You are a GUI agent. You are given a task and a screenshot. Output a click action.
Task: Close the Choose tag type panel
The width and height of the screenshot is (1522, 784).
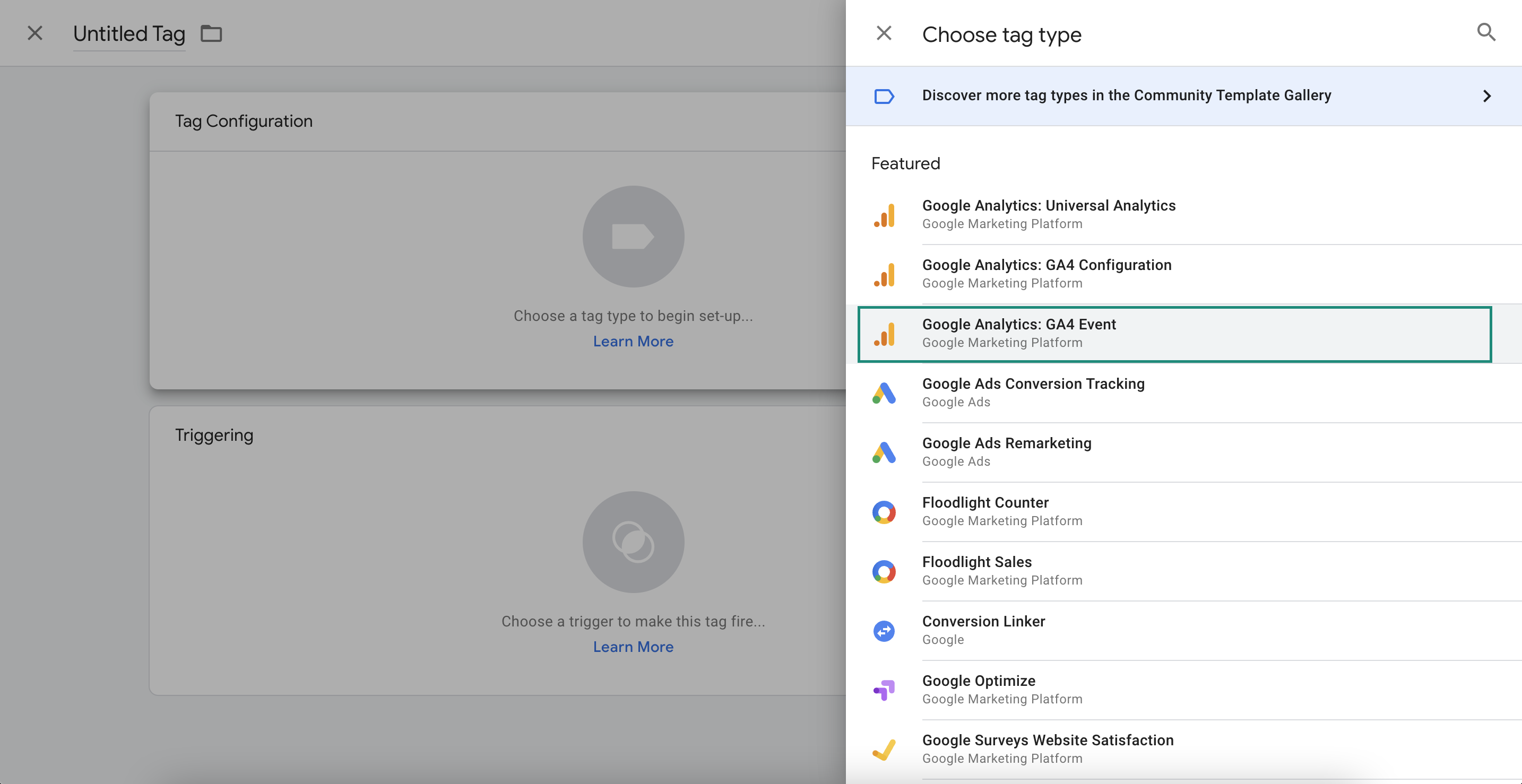coord(883,33)
